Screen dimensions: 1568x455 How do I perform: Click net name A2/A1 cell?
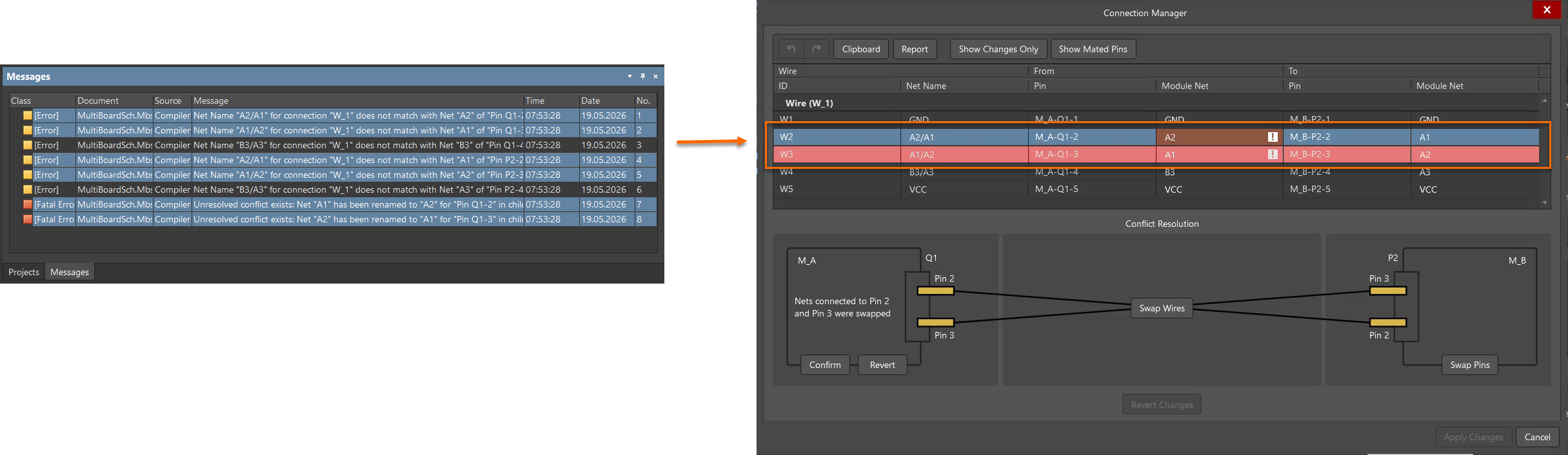(964, 137)
